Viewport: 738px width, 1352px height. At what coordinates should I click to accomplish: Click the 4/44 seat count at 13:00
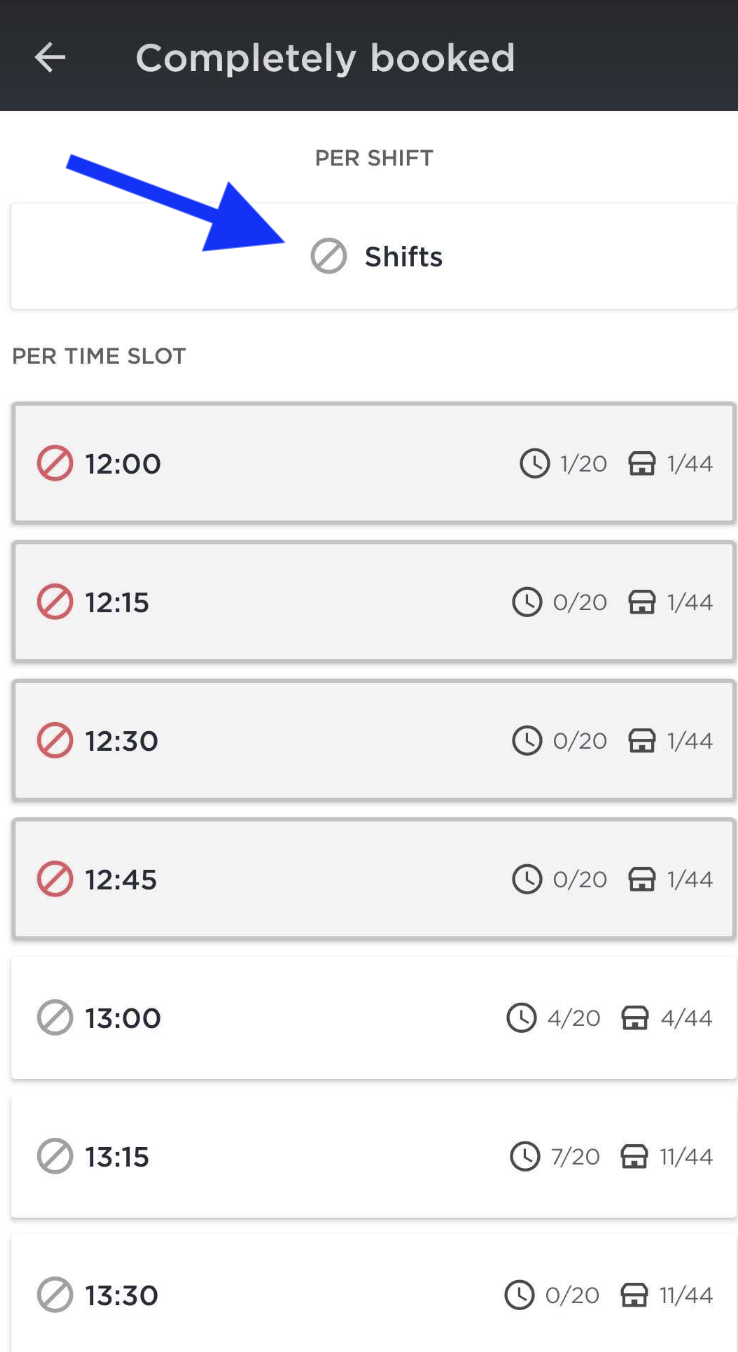tap(686, 1018)
